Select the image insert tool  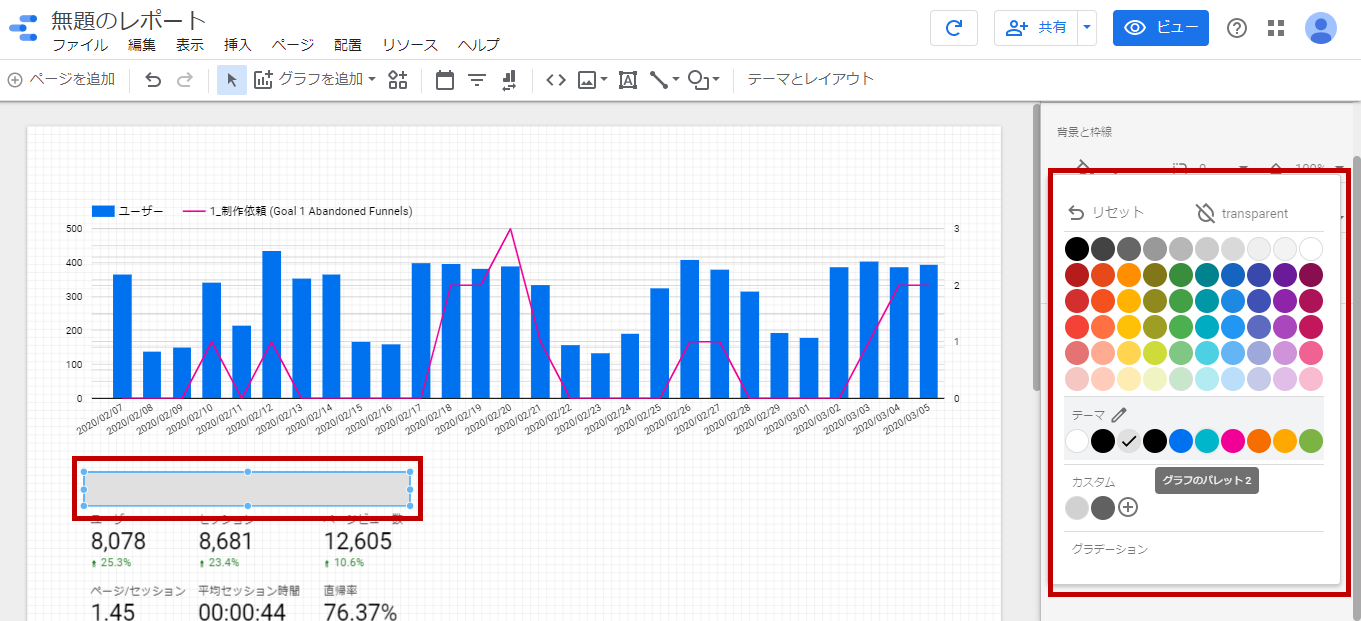pyautogui.click(x=587, y=80)
